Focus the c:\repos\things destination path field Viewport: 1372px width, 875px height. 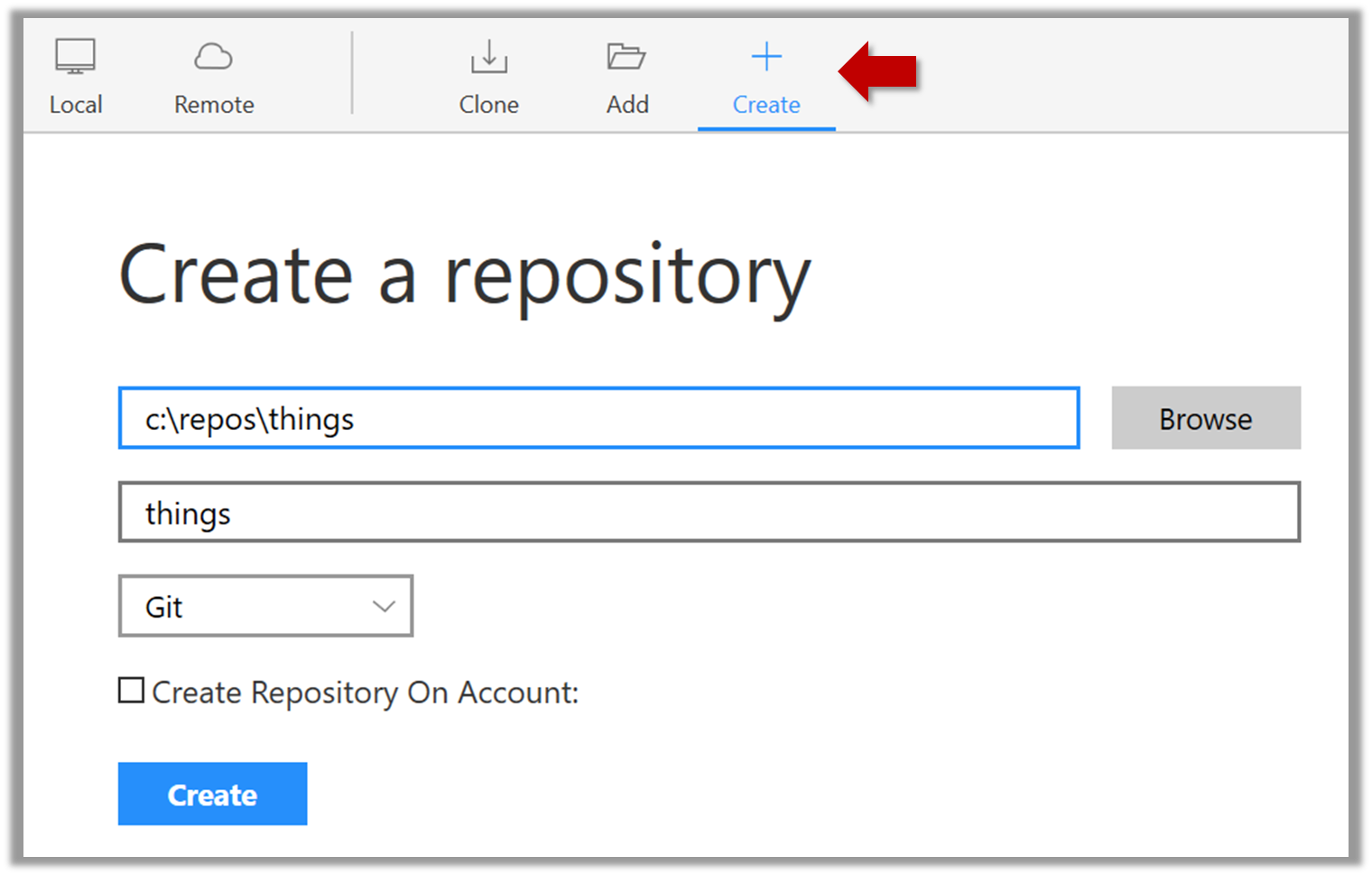(598, 418)
